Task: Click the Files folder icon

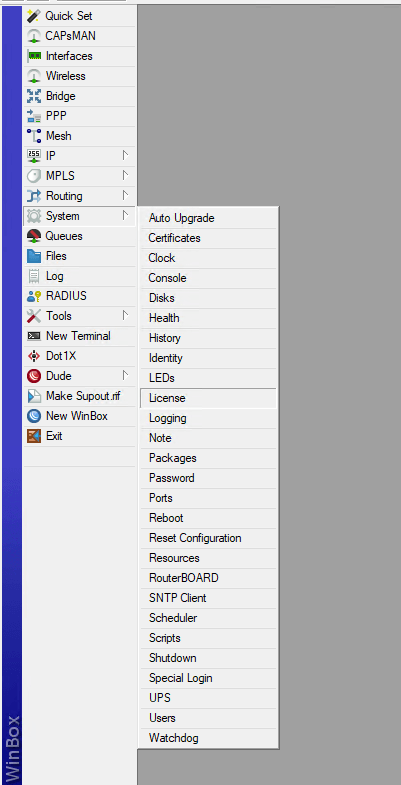Action: [34, 256]
